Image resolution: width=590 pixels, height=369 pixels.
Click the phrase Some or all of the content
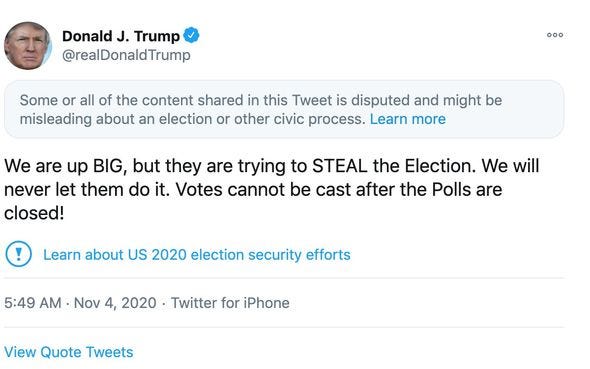(x=107, y=100)
